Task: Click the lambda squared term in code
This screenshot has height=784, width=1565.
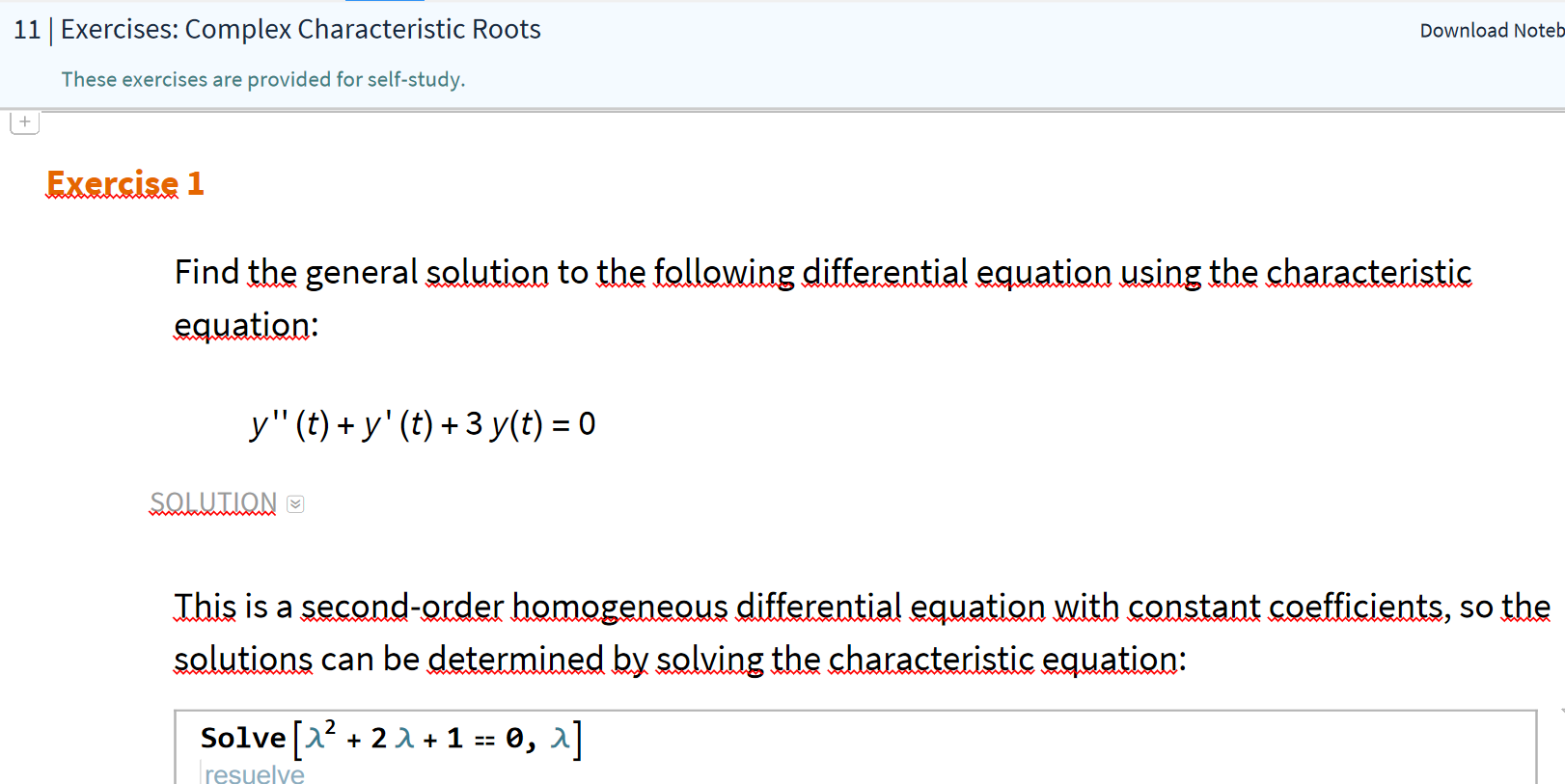Action: (319, 738)
